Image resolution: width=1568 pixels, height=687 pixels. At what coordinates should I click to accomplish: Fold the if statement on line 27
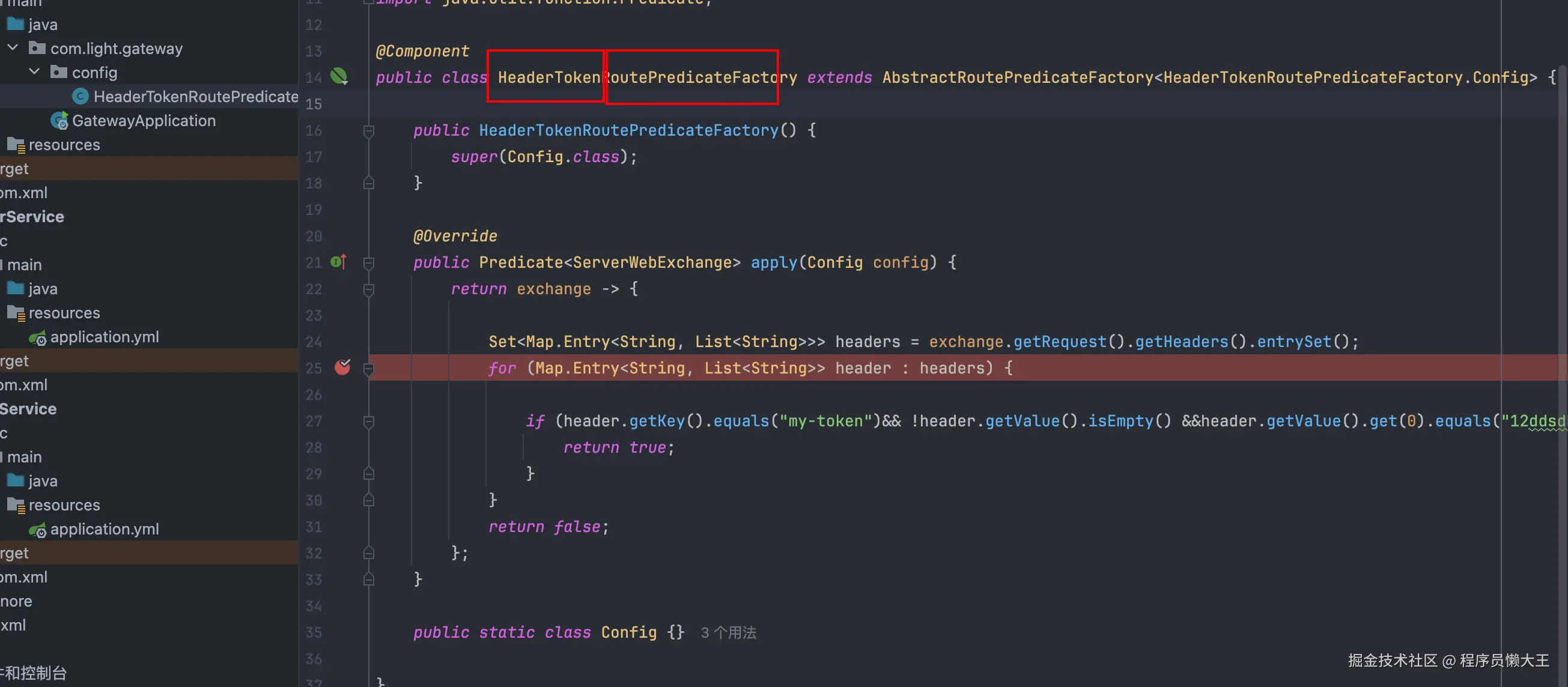(x=368, y=421)
